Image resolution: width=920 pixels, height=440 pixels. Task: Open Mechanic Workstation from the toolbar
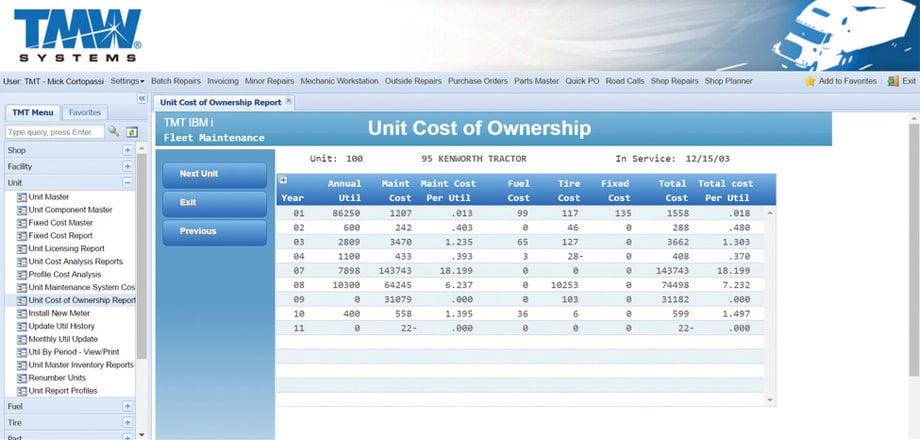pos(339,81)
